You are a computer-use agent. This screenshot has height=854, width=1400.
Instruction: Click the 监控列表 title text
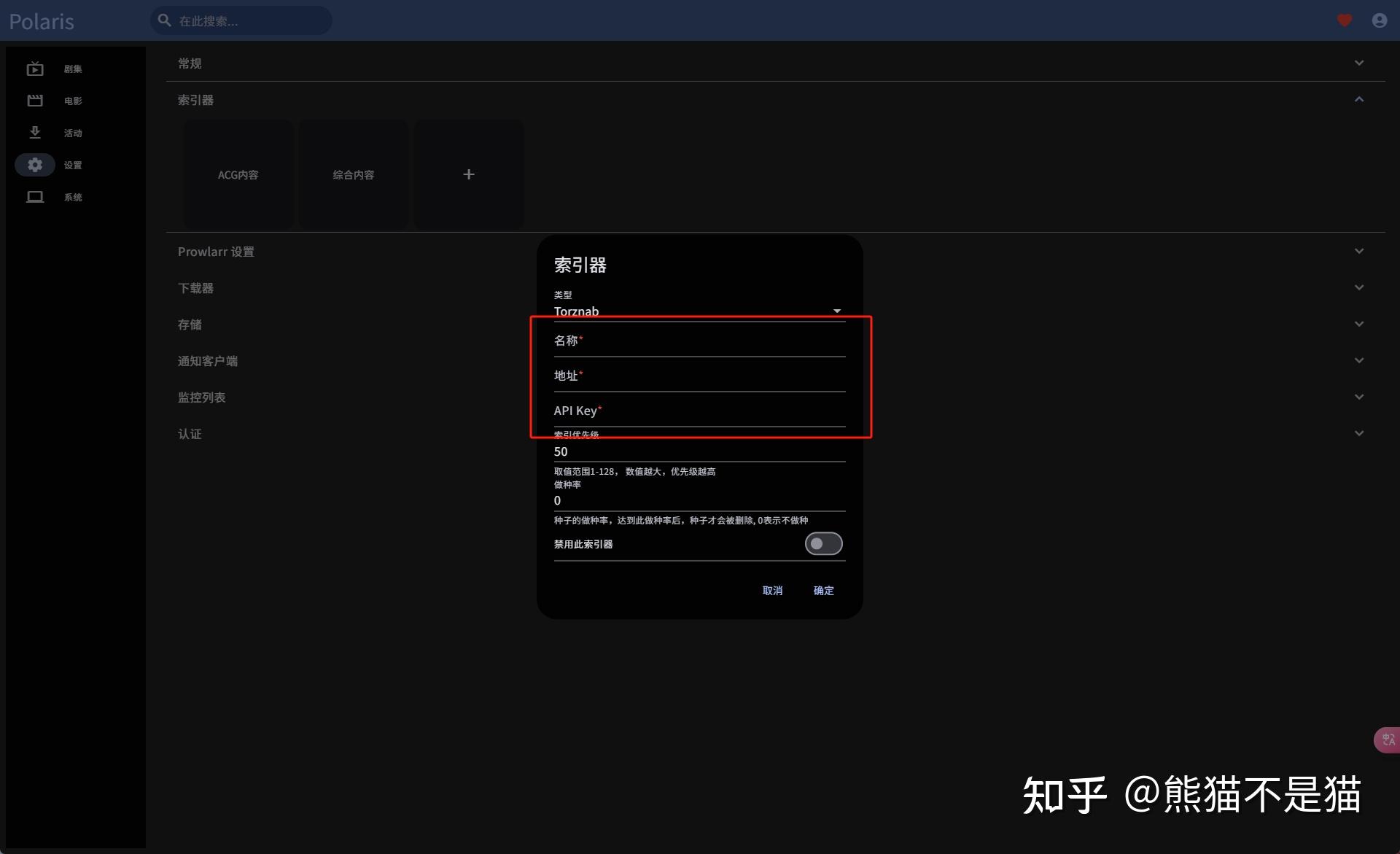pyautogui.click(x=201, y=397)
